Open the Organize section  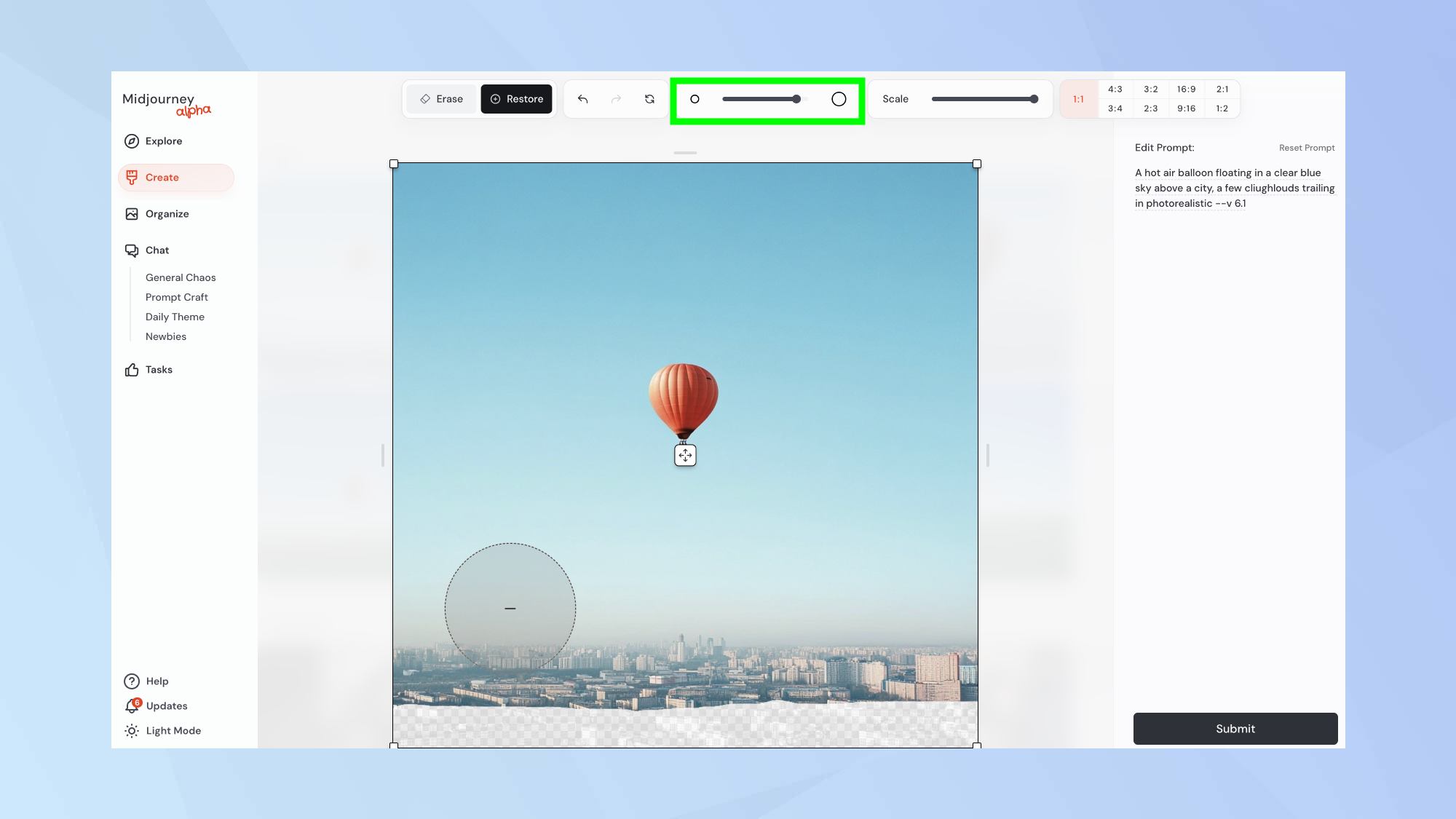167,213
